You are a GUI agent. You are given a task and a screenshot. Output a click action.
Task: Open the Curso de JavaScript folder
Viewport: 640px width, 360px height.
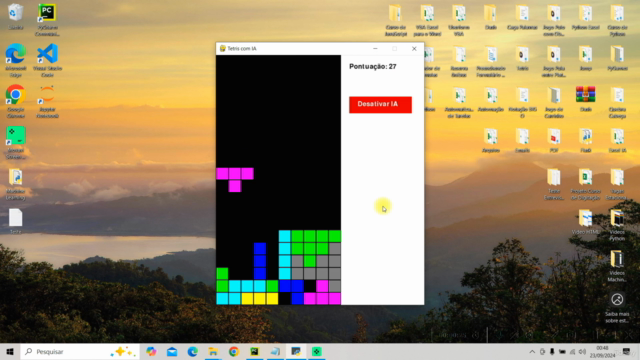pos(396,20)
